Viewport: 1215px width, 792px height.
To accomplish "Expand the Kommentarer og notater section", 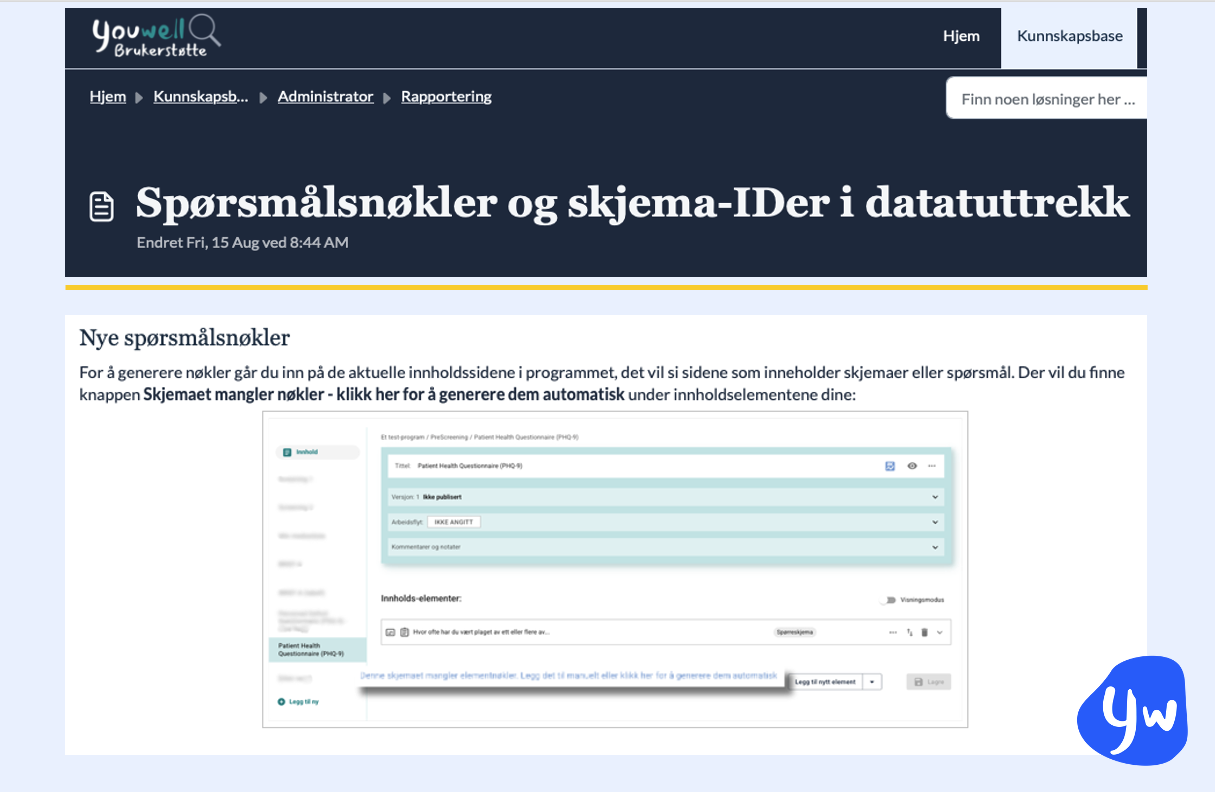I will (936, 547).
